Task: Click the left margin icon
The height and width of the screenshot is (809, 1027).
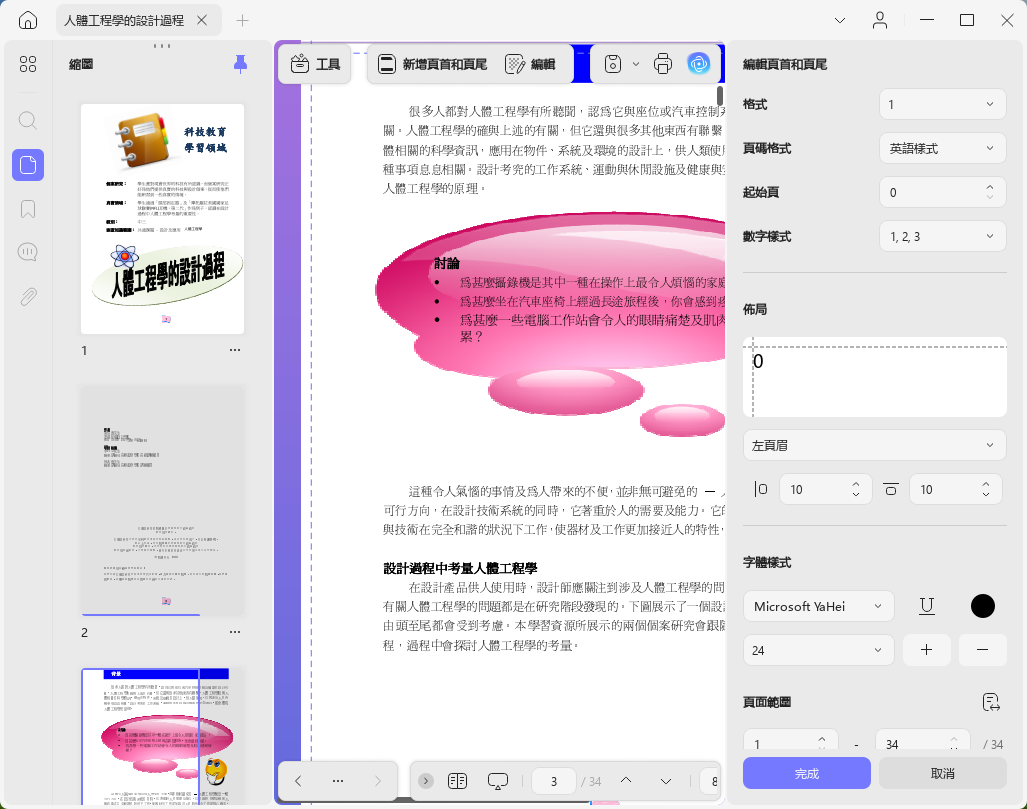Action: 760,489
